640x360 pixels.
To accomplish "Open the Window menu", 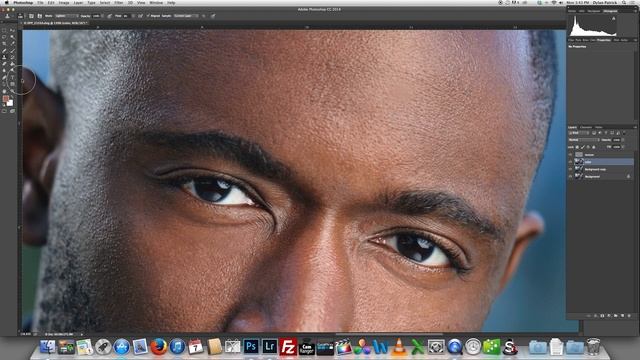I will 156,2.
